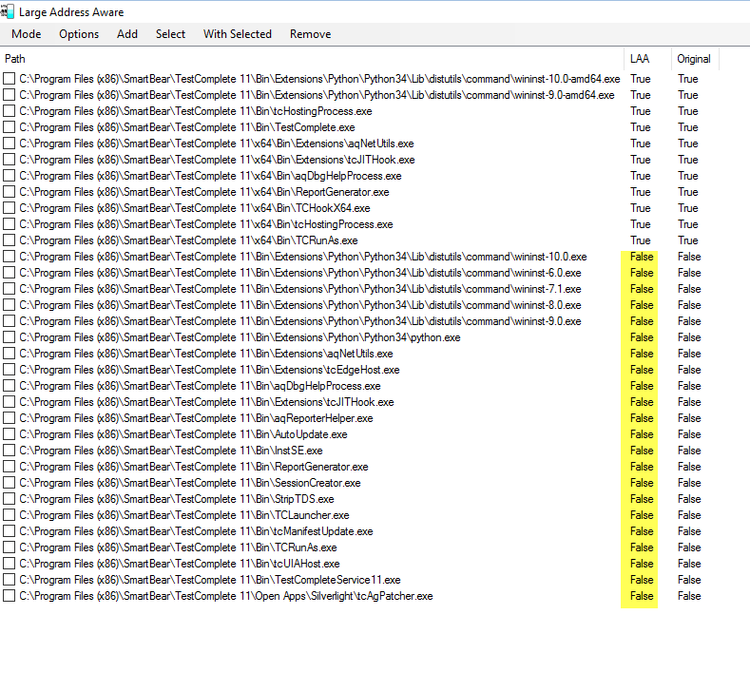Open the Mode menu
This screenshot has width=750, height=691.
click(x=26, y=34)
